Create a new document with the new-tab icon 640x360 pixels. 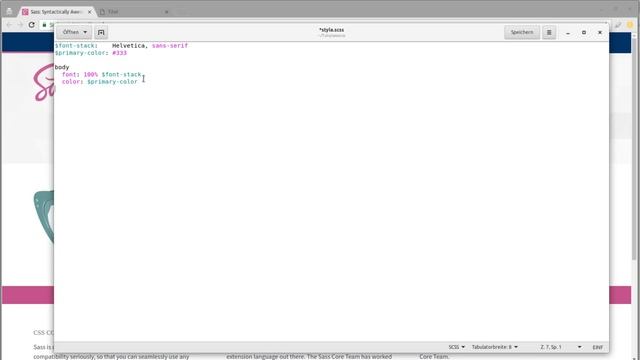(x=101, y=32)
